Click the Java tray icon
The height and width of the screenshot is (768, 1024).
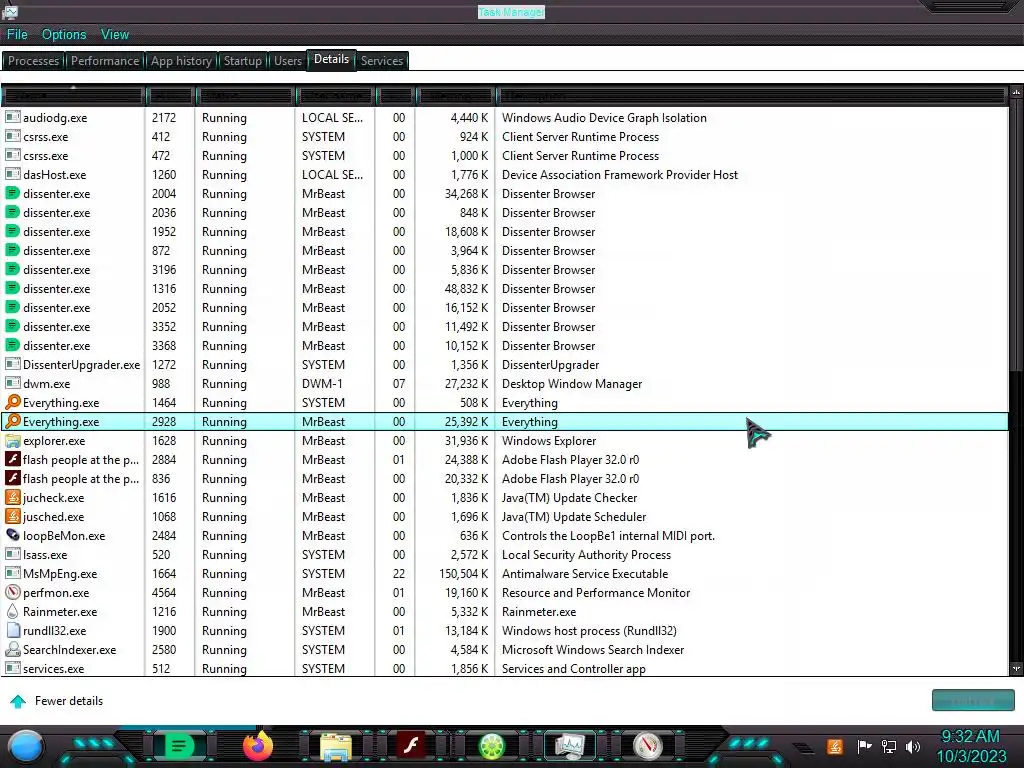point(835,746)
